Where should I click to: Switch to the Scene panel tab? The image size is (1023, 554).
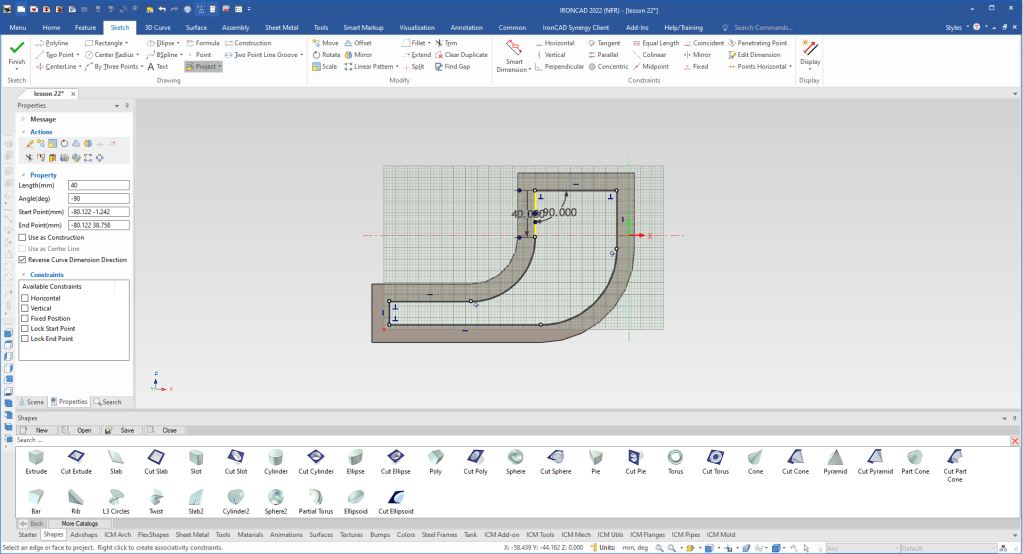[x=32, y=402]
